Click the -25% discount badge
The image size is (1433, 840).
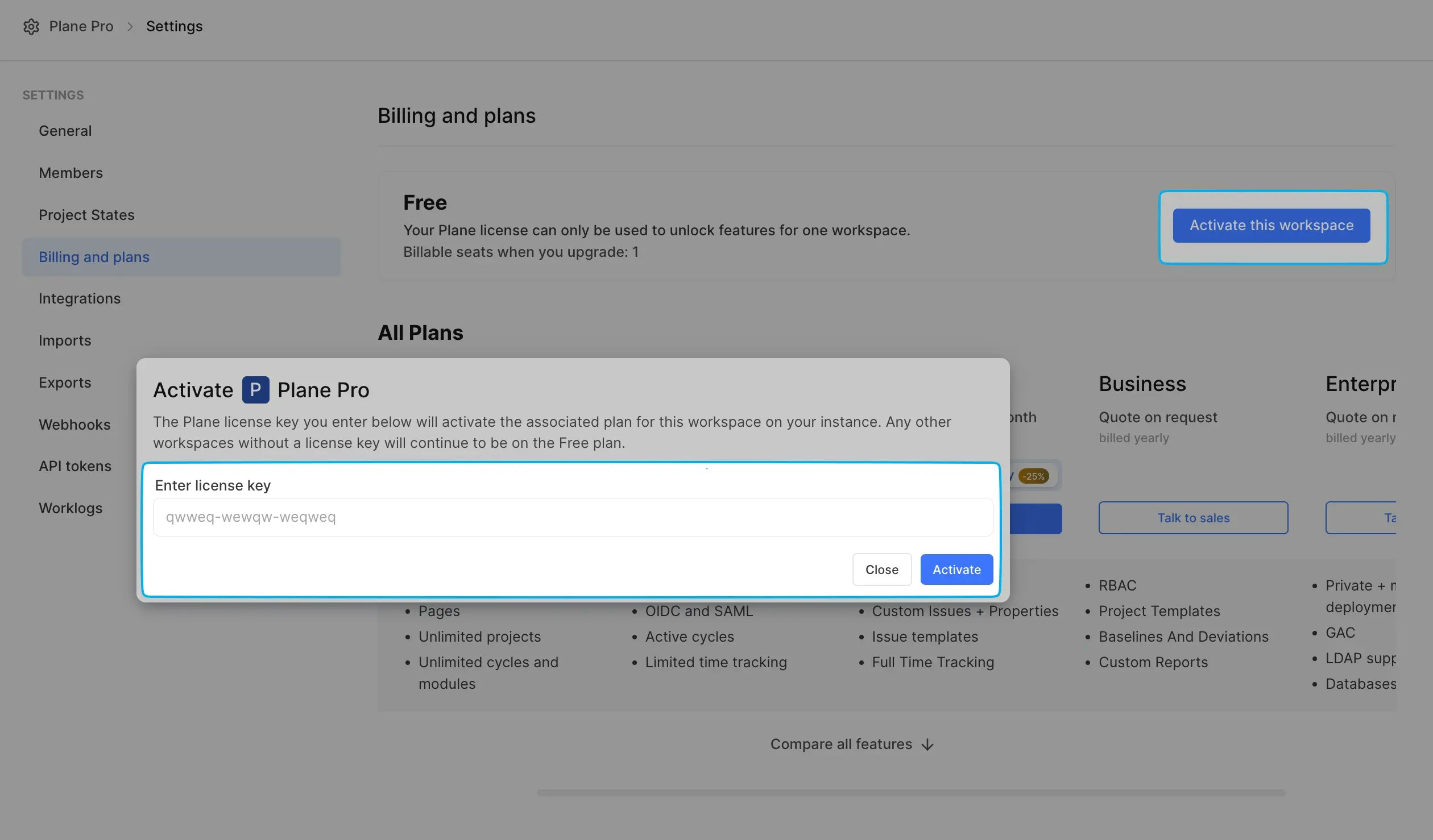[x=1033, y=476]
